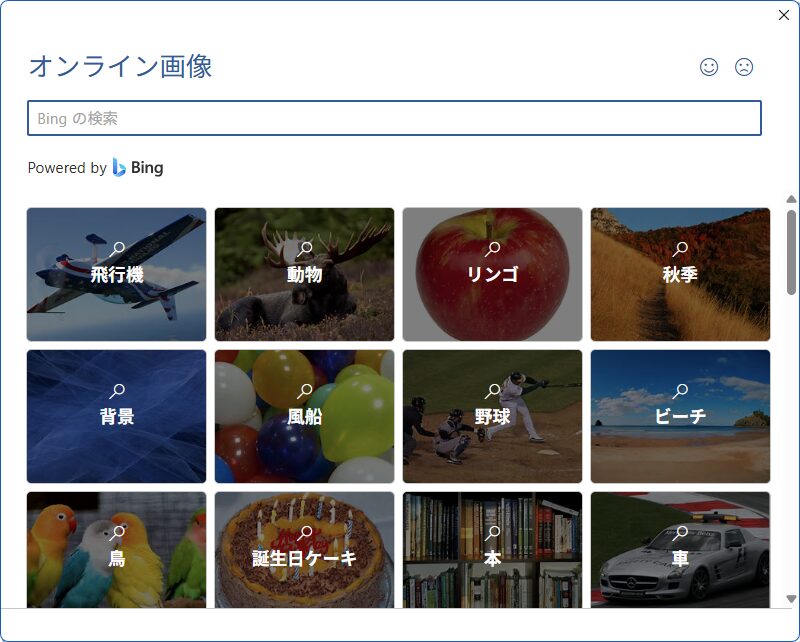The height and width of the screenshot is (642, 800).
Task: Click the scrollbar up arrow
Action: pos(791,199)
